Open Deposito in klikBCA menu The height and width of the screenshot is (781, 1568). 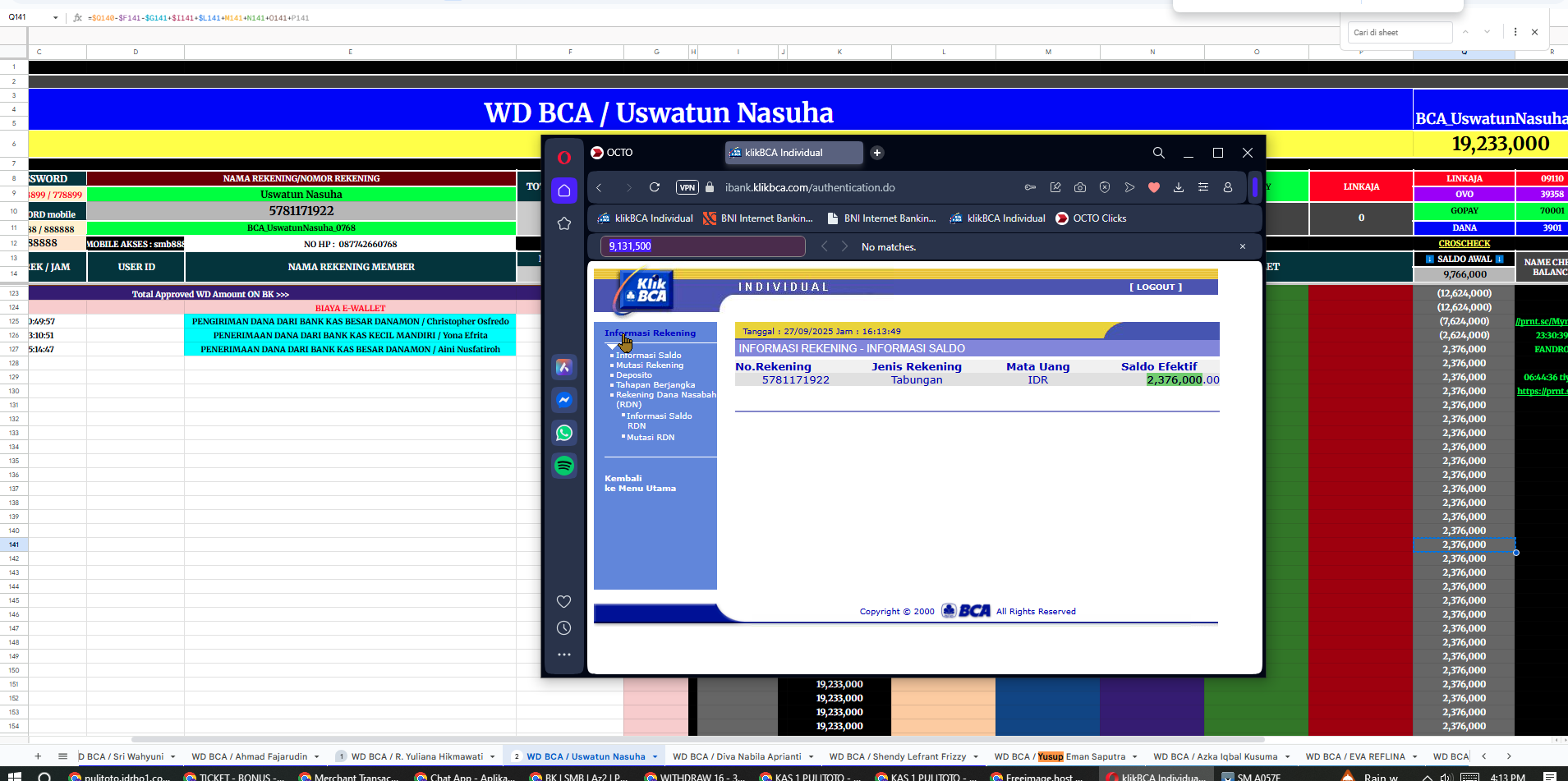(x=633, y=375)
